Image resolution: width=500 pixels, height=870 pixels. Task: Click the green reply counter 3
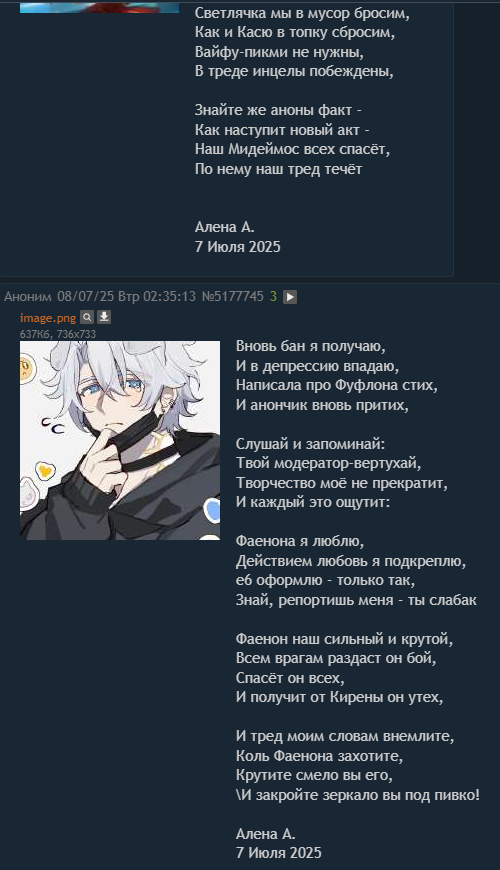click(x=273, y=296)
